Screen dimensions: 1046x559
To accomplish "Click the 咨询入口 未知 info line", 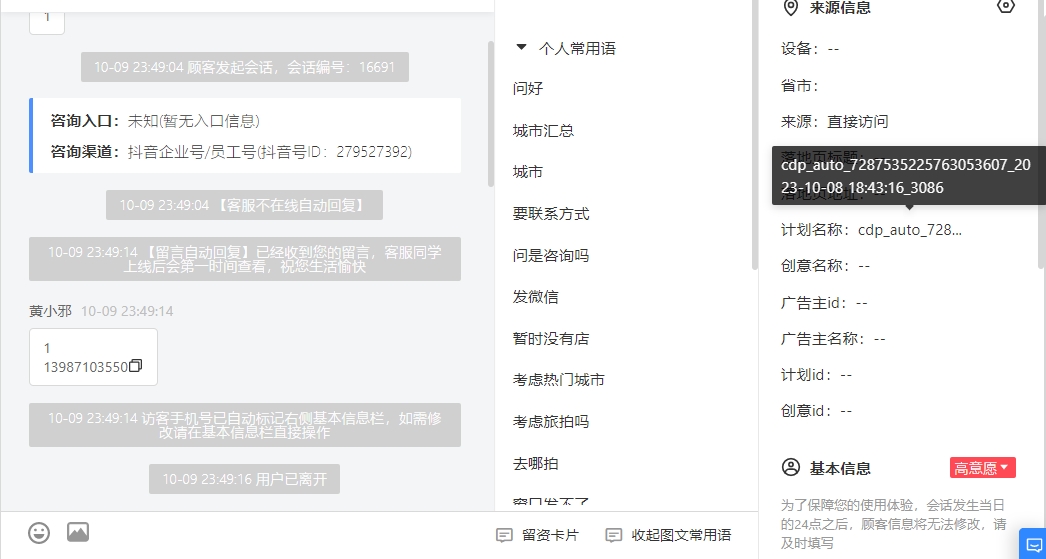I will pyautogui.click(x=155, y=121).
